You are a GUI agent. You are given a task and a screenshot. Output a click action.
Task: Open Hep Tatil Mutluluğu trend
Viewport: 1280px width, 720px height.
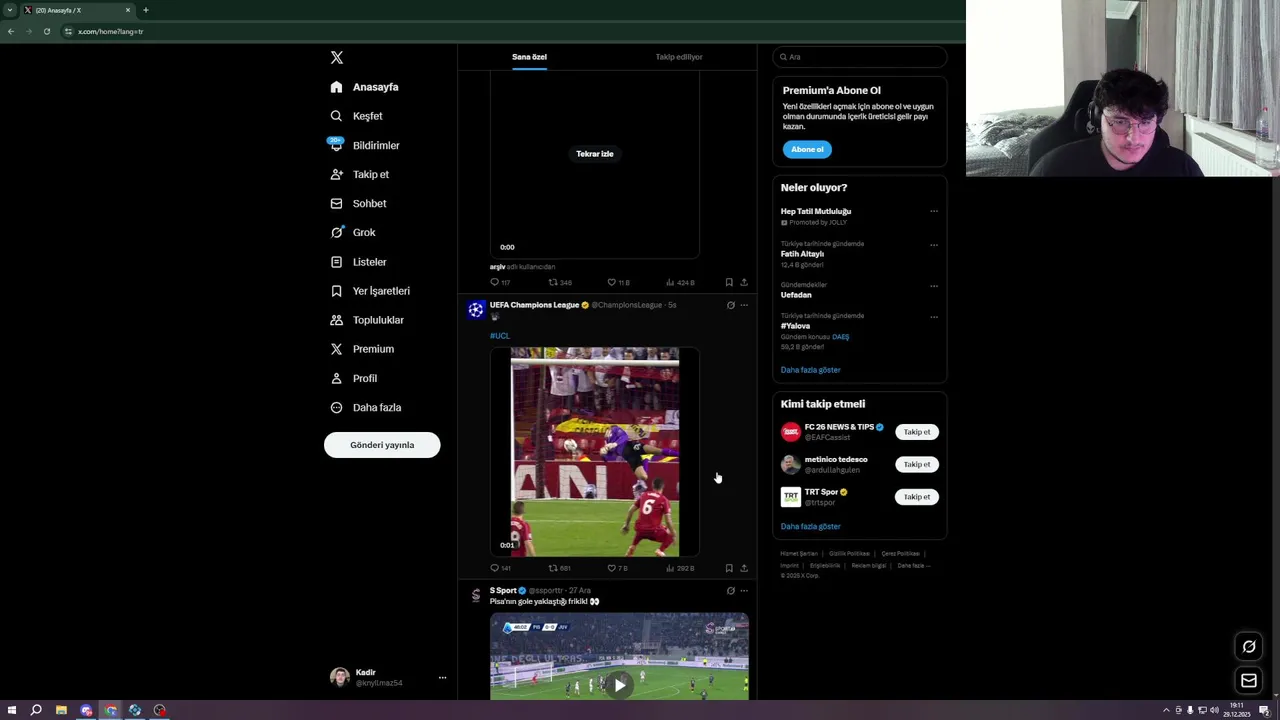[816, 212]
